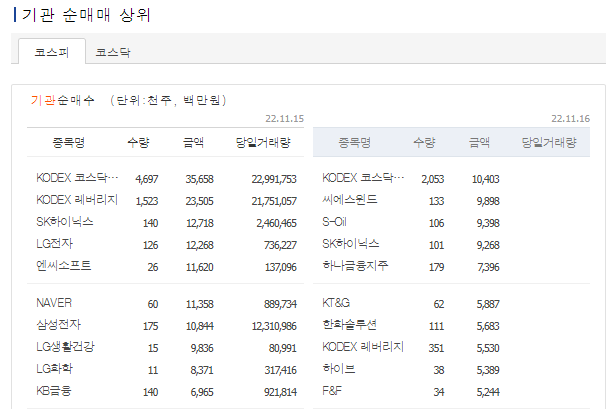This screenshot has width=612, height=409.
Task: Click 금액 header in 22.11.16 table
Action: (x=479, y=142)
